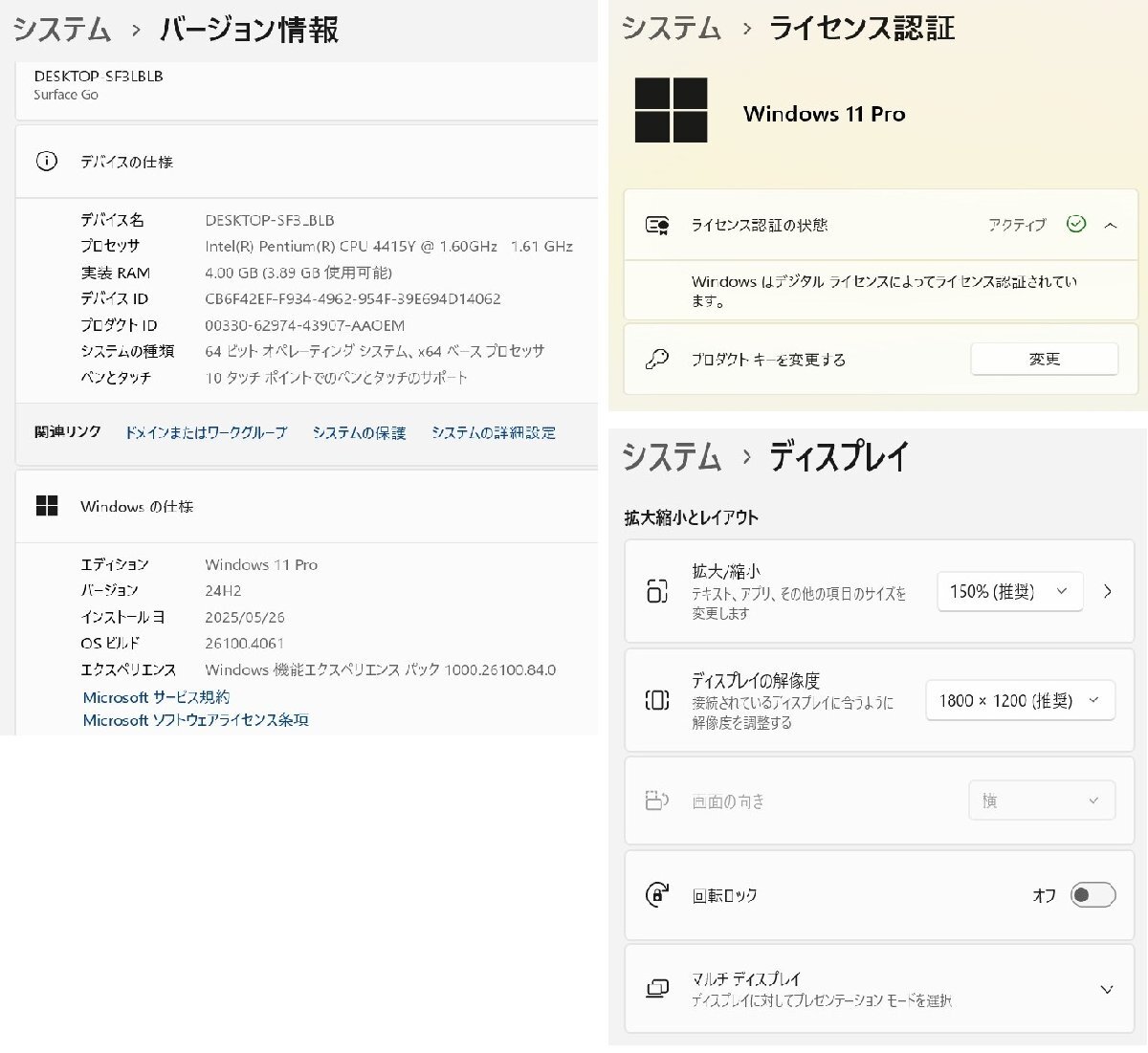Open ドメインまたはワークグループ link
The height and width of the screenshot is (1053, 1148).
click(206, 432)
